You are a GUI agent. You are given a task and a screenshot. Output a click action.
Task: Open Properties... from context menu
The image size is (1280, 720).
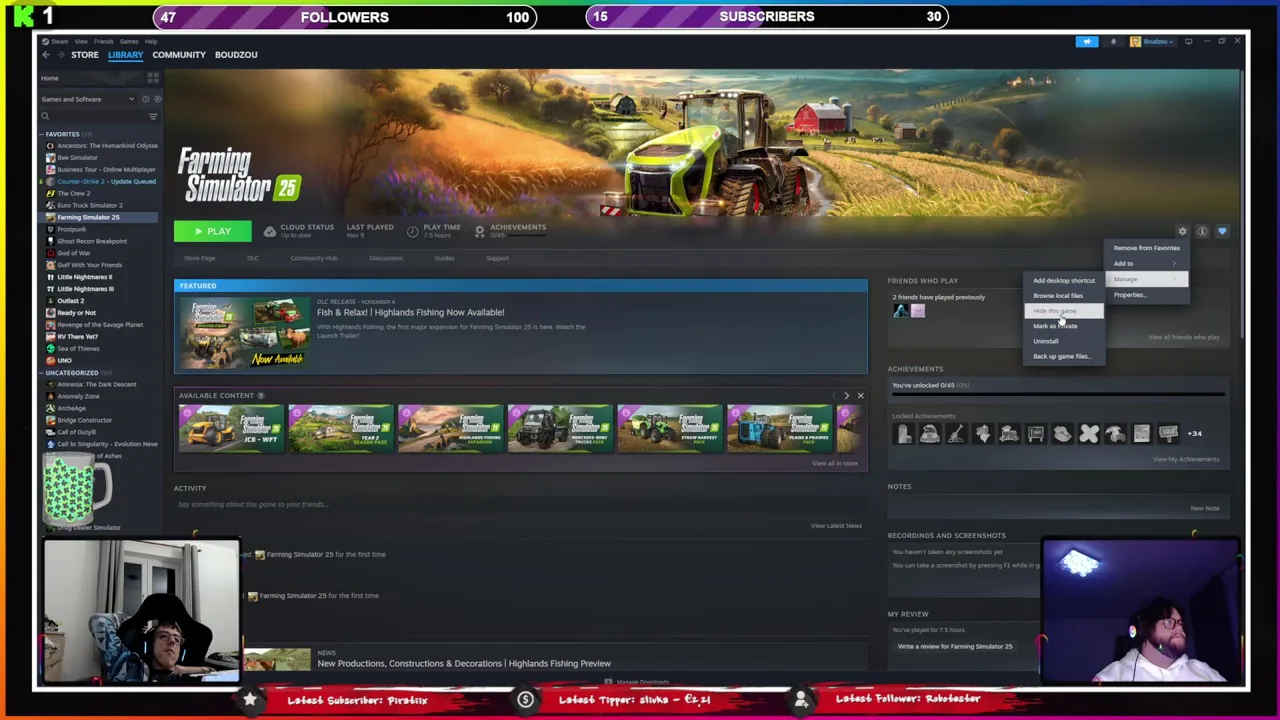[1146, 295]
